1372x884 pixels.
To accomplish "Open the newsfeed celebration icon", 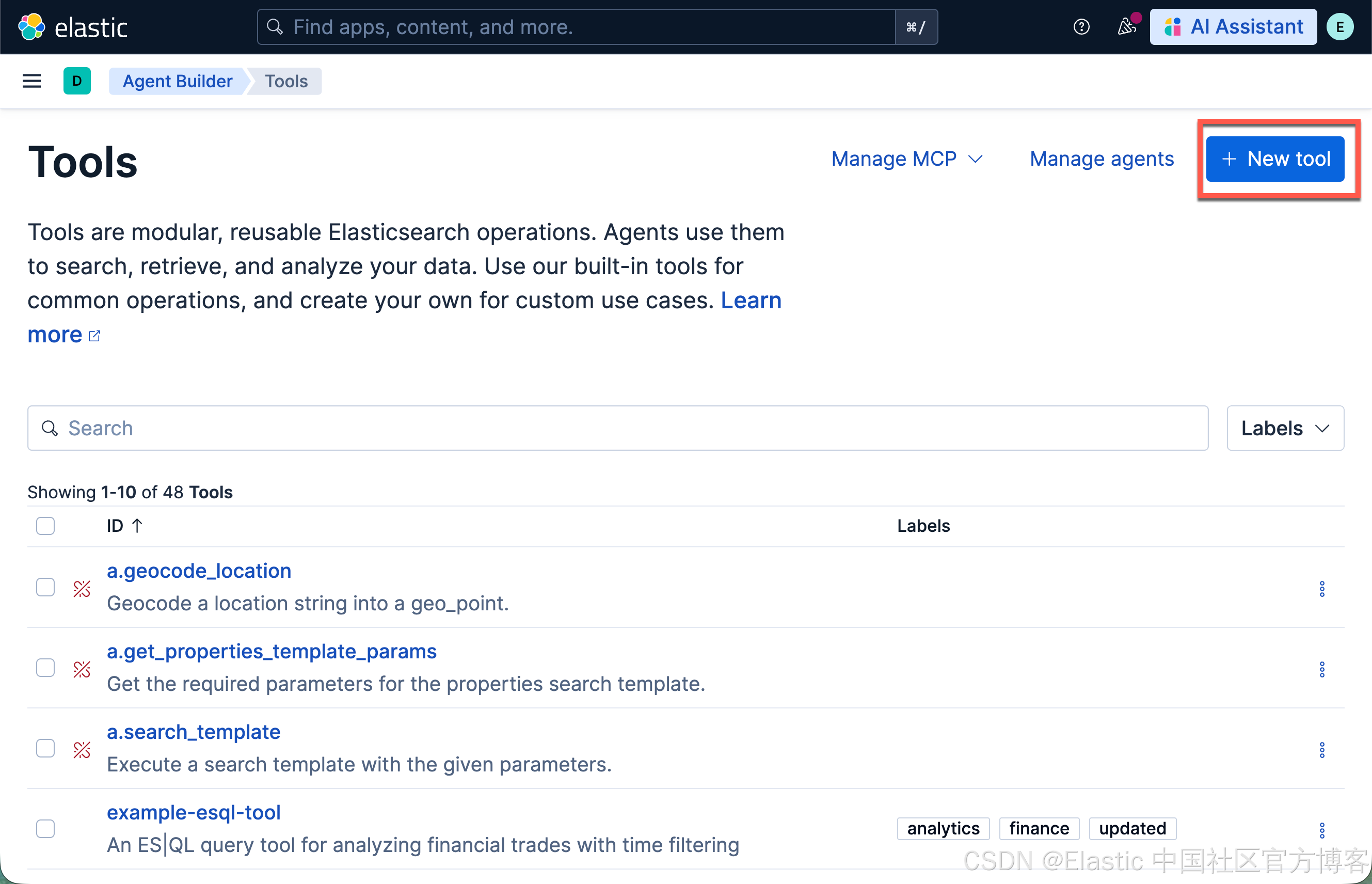I will (x=1126, y=27).
